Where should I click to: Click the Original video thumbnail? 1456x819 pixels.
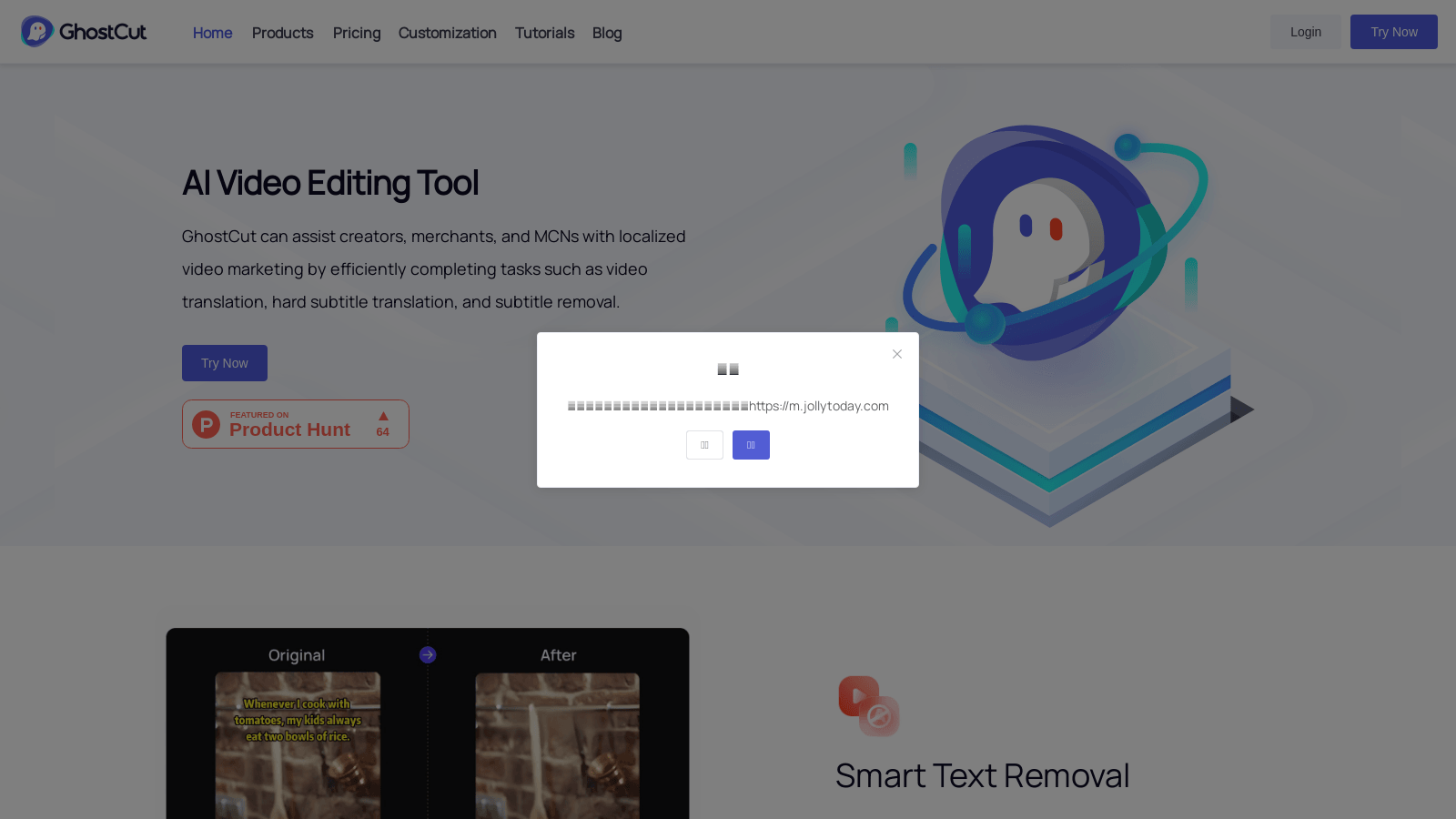(298, 745)
